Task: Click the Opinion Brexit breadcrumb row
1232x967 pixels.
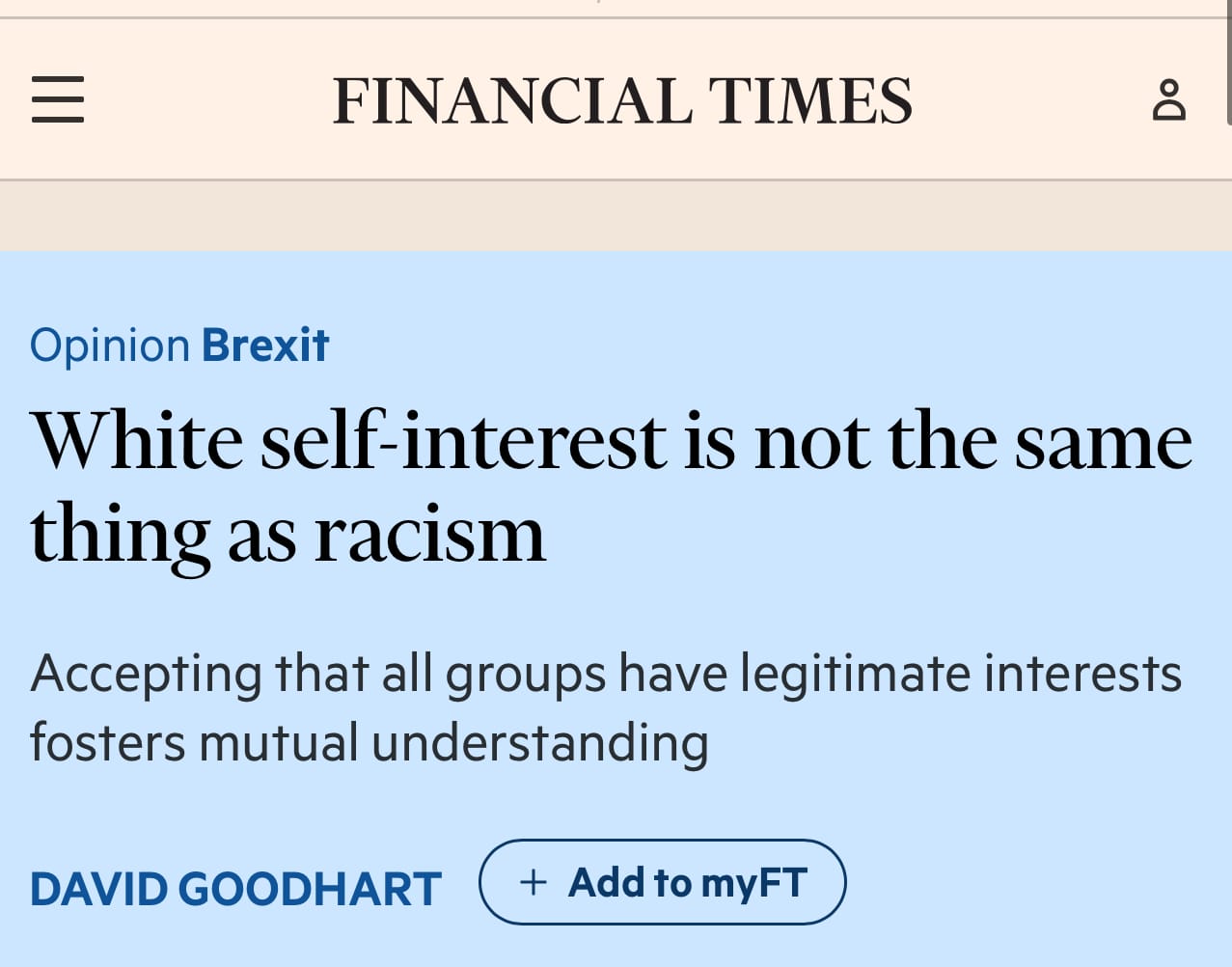Action: tap(179, 345)
